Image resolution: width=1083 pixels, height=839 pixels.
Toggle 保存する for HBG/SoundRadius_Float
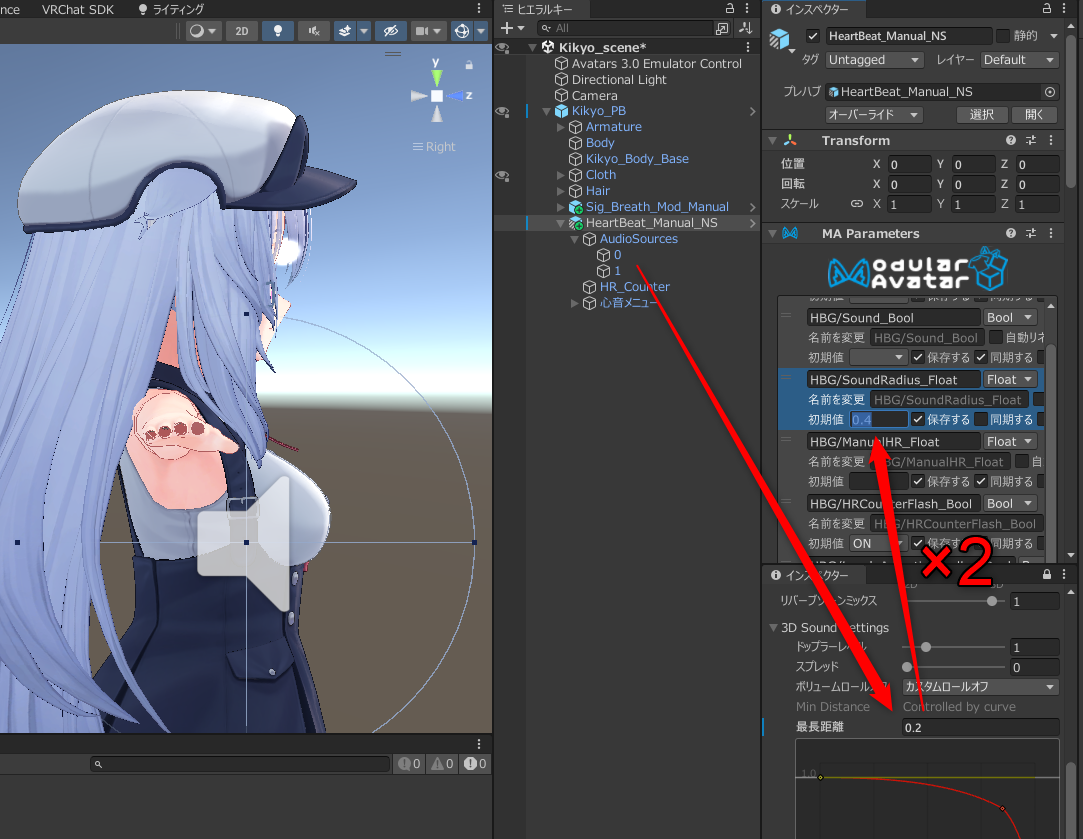click(x=918, y=419)
